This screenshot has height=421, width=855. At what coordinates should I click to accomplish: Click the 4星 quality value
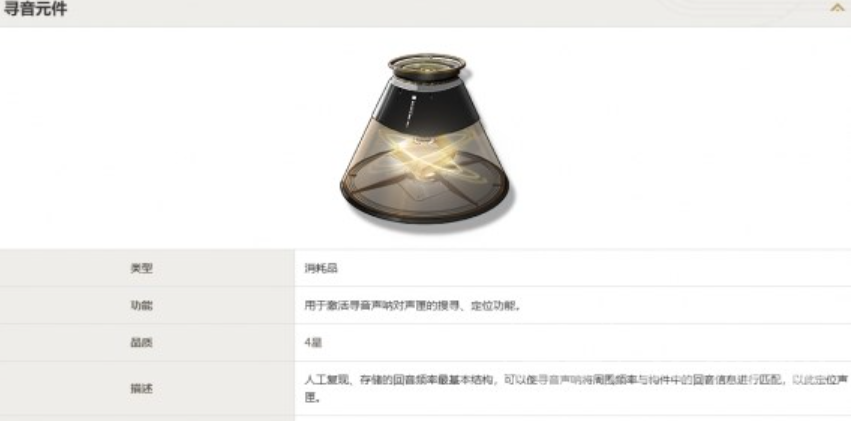click(313, 342)
